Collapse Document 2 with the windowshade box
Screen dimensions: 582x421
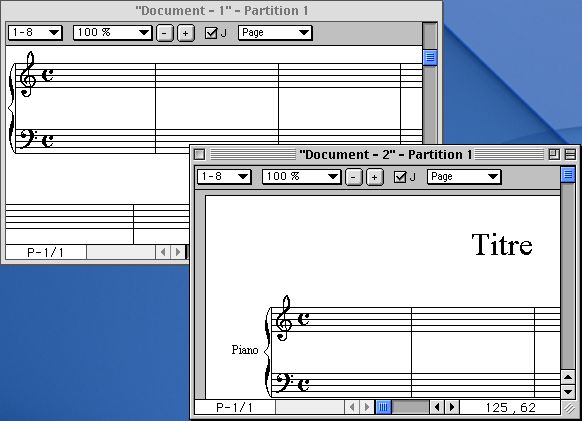[x=570, y=154]
